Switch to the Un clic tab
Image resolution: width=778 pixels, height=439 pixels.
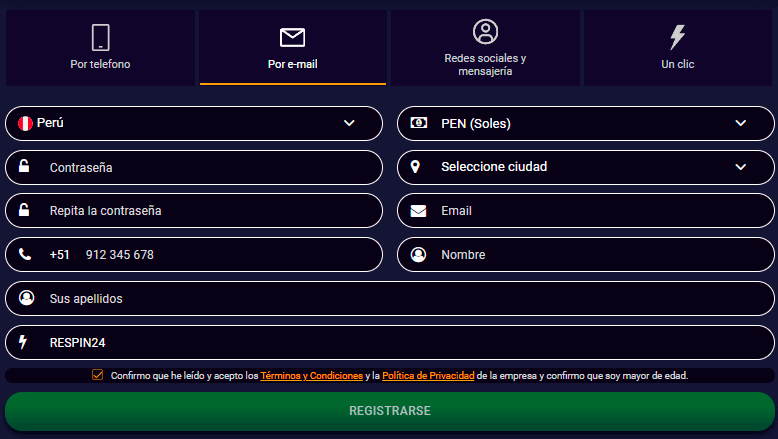[678, 48]
